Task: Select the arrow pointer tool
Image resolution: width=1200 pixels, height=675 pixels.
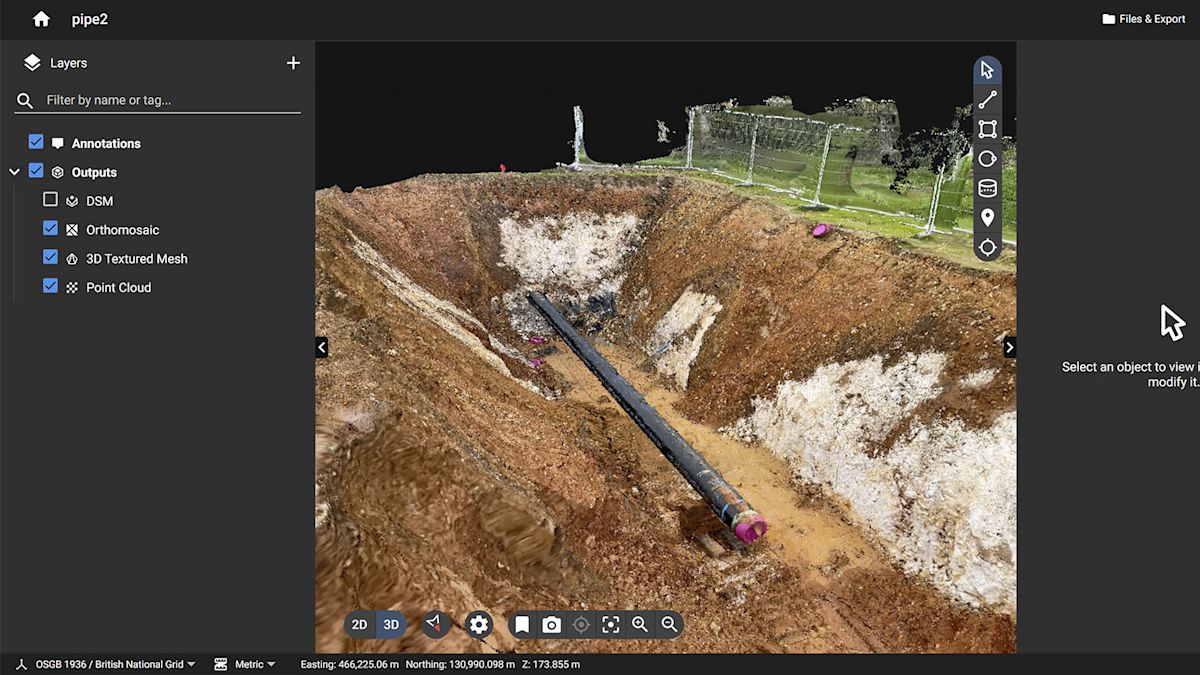Action: pyautogui.click(x=987, y=70)
